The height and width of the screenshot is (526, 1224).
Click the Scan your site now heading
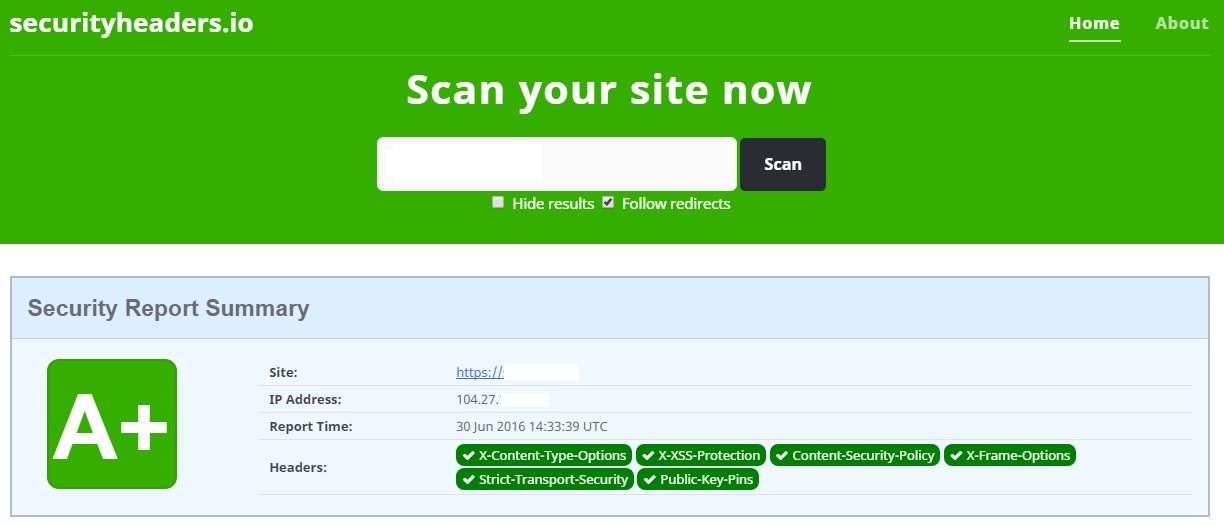[608, 90]
